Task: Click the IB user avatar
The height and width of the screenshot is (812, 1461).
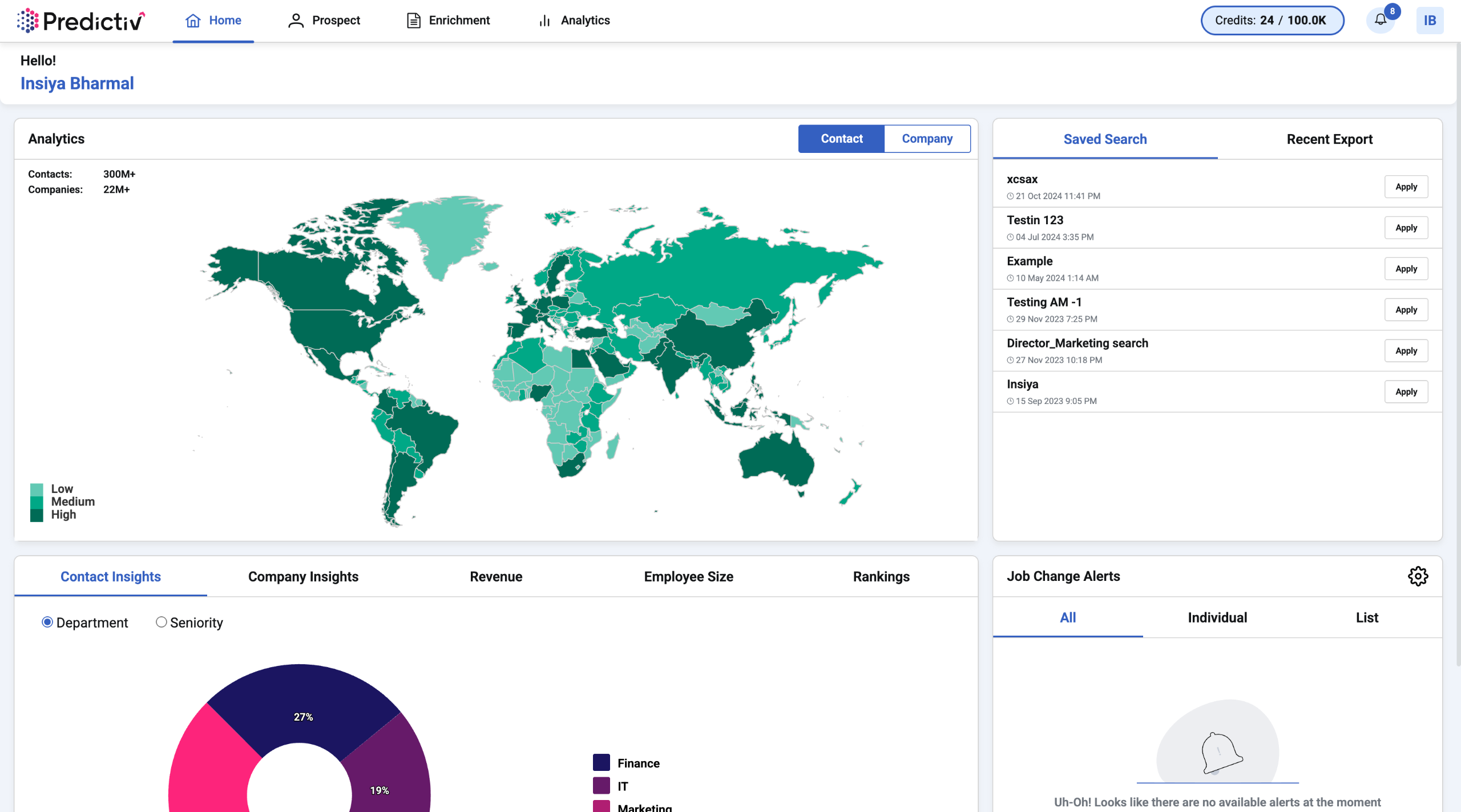Action: 1429,21
